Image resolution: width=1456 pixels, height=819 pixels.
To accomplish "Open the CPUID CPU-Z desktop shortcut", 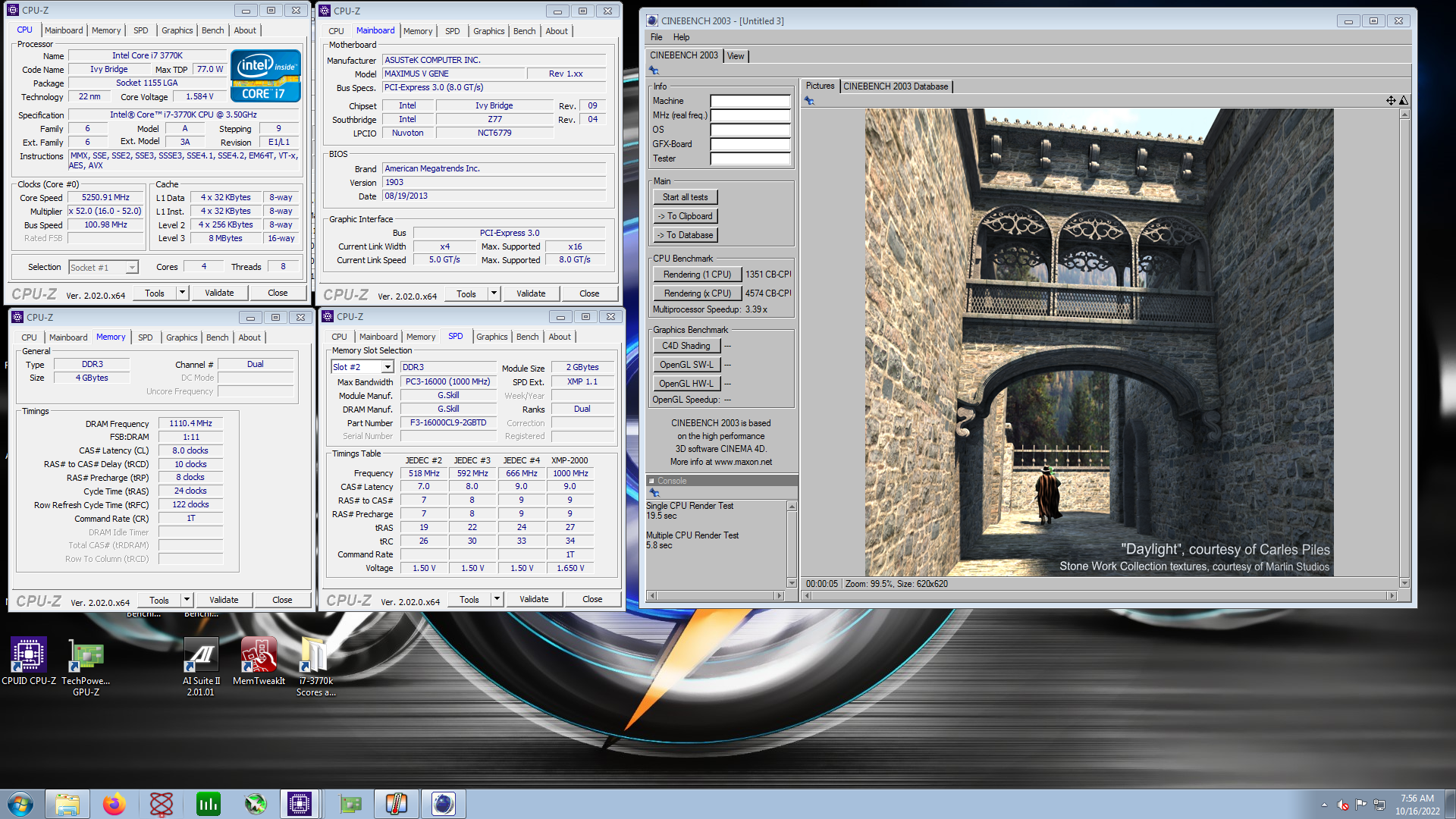I will pos(29,661).
